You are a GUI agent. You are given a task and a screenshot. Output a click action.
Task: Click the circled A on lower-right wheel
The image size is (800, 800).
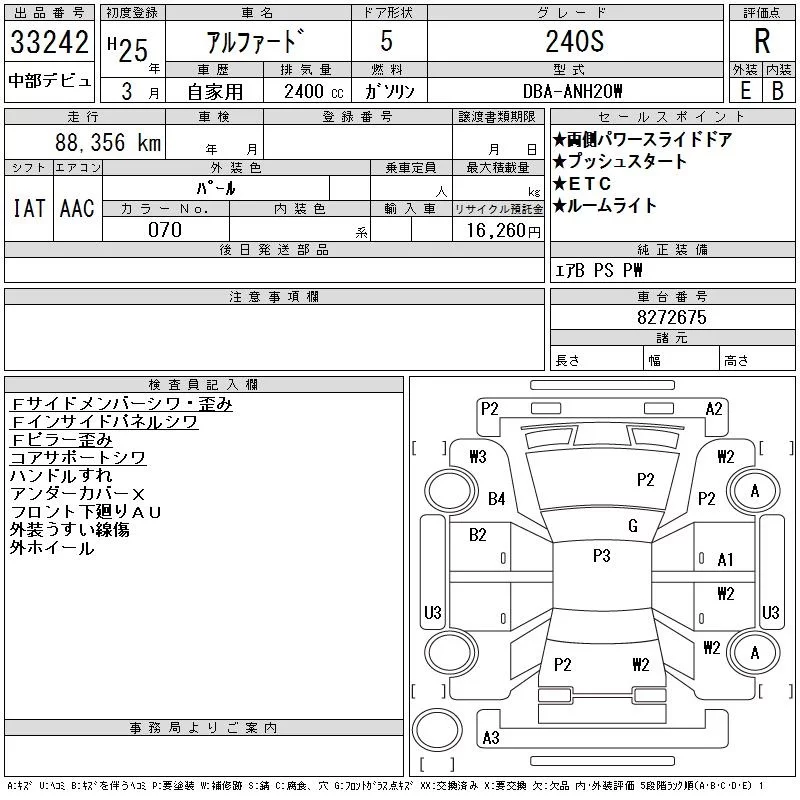(x=755, y=653)
